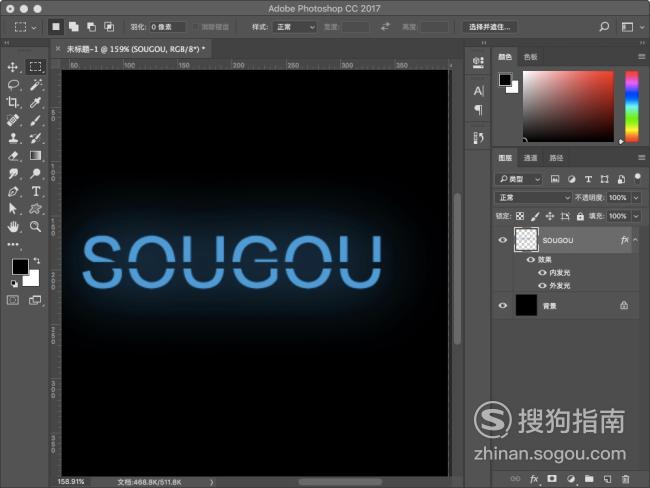Select the Hand tool
The width and height of the screenshot is (650, 488).
(13, 226)
